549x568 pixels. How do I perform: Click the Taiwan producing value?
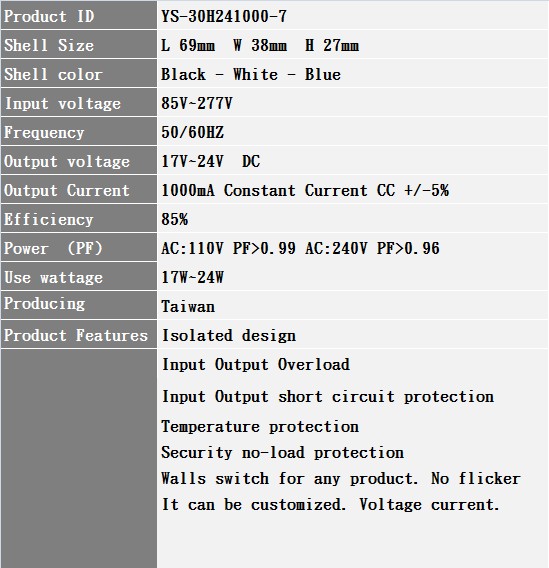click(x=188, y=306)
